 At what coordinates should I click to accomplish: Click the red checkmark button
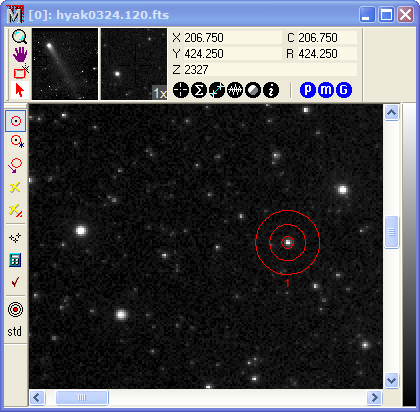(x=15, y=282)
